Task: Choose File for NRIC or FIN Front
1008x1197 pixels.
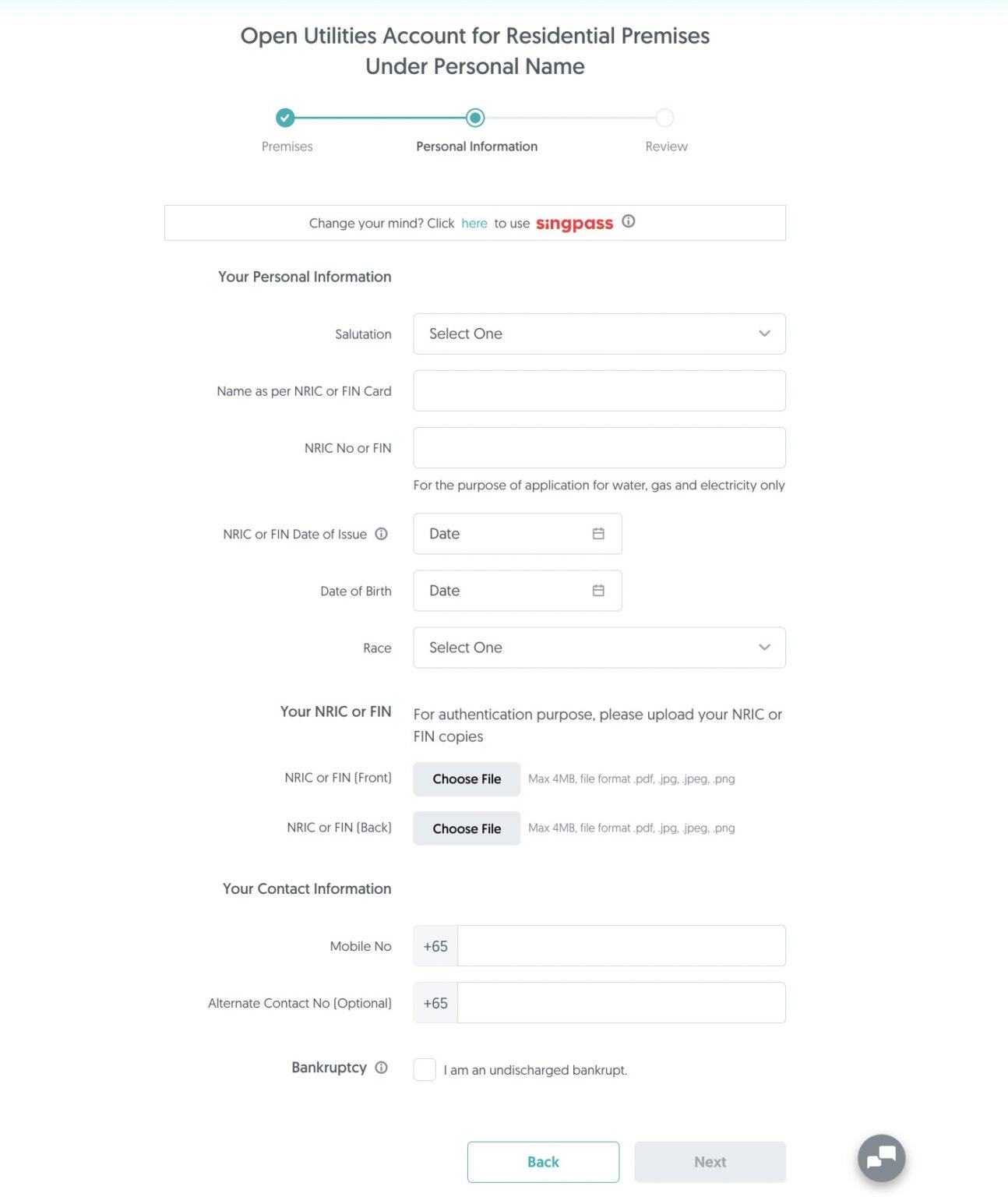Action: click(466, 779)
